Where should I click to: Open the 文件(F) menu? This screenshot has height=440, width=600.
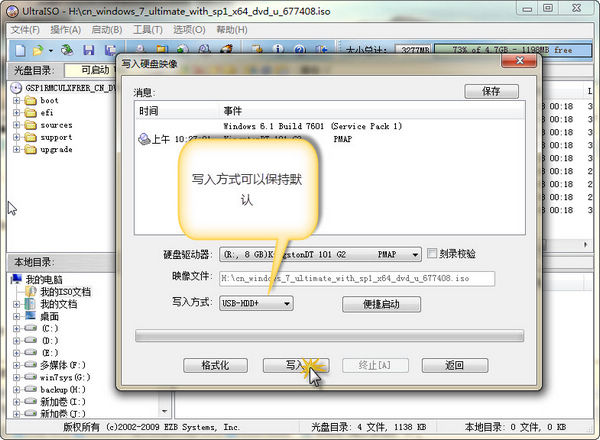point(25,30)
